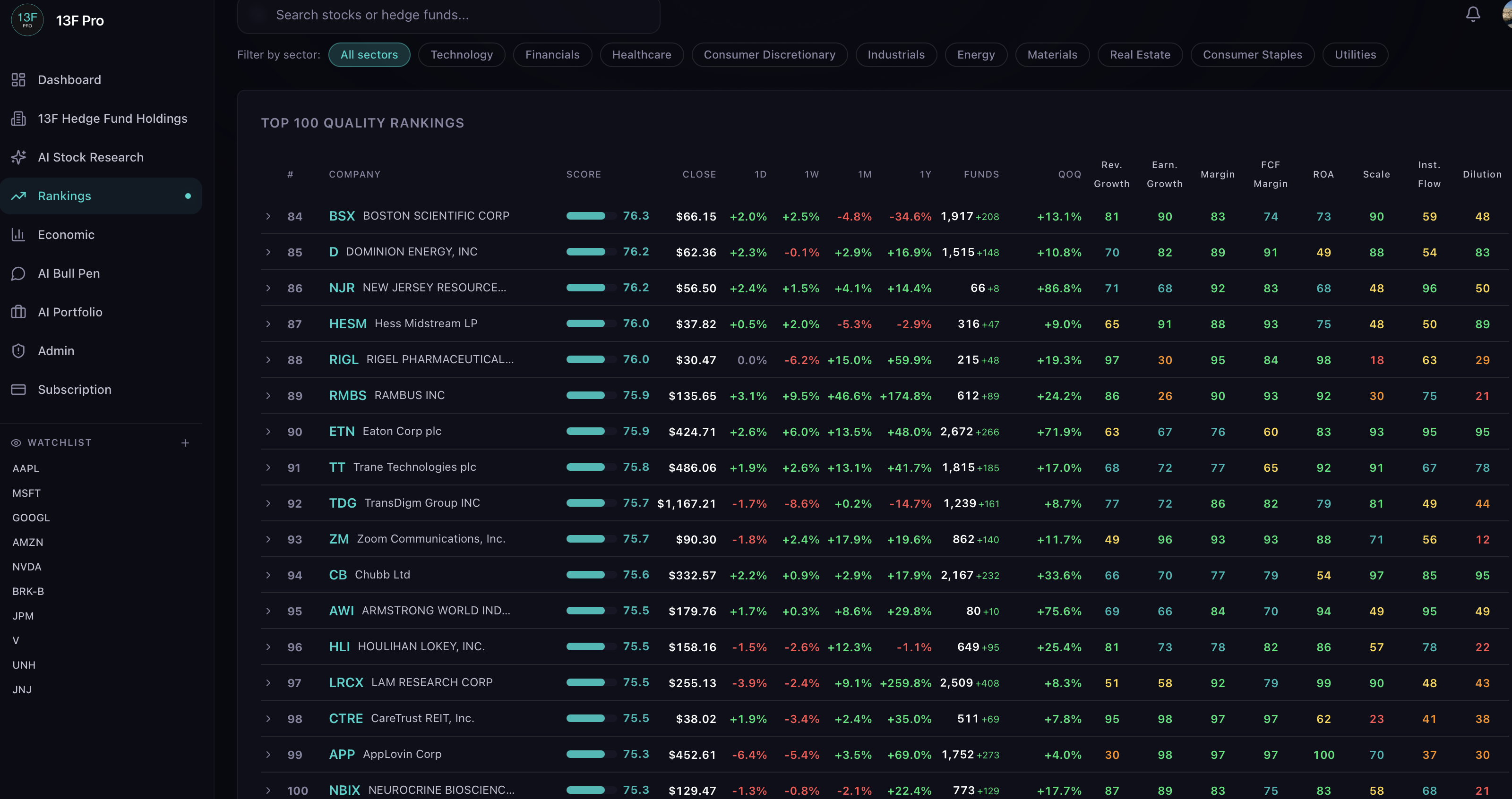
Task: Open AAPL from the watchlist
Action: click(26, 469)
